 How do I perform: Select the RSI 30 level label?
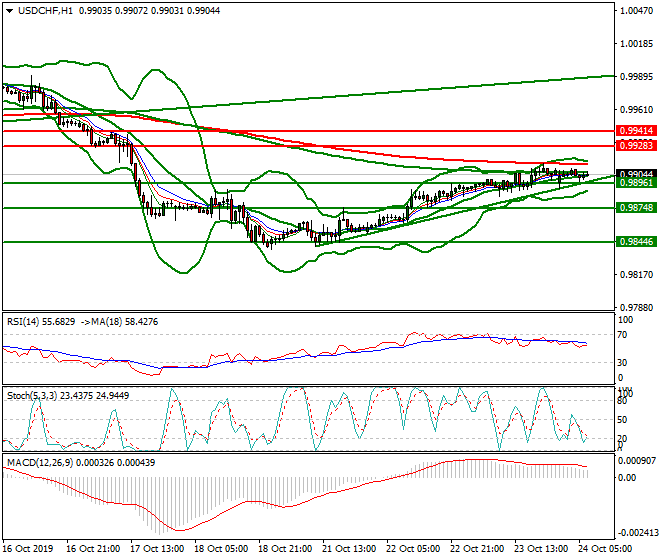(x=622, y=363)
